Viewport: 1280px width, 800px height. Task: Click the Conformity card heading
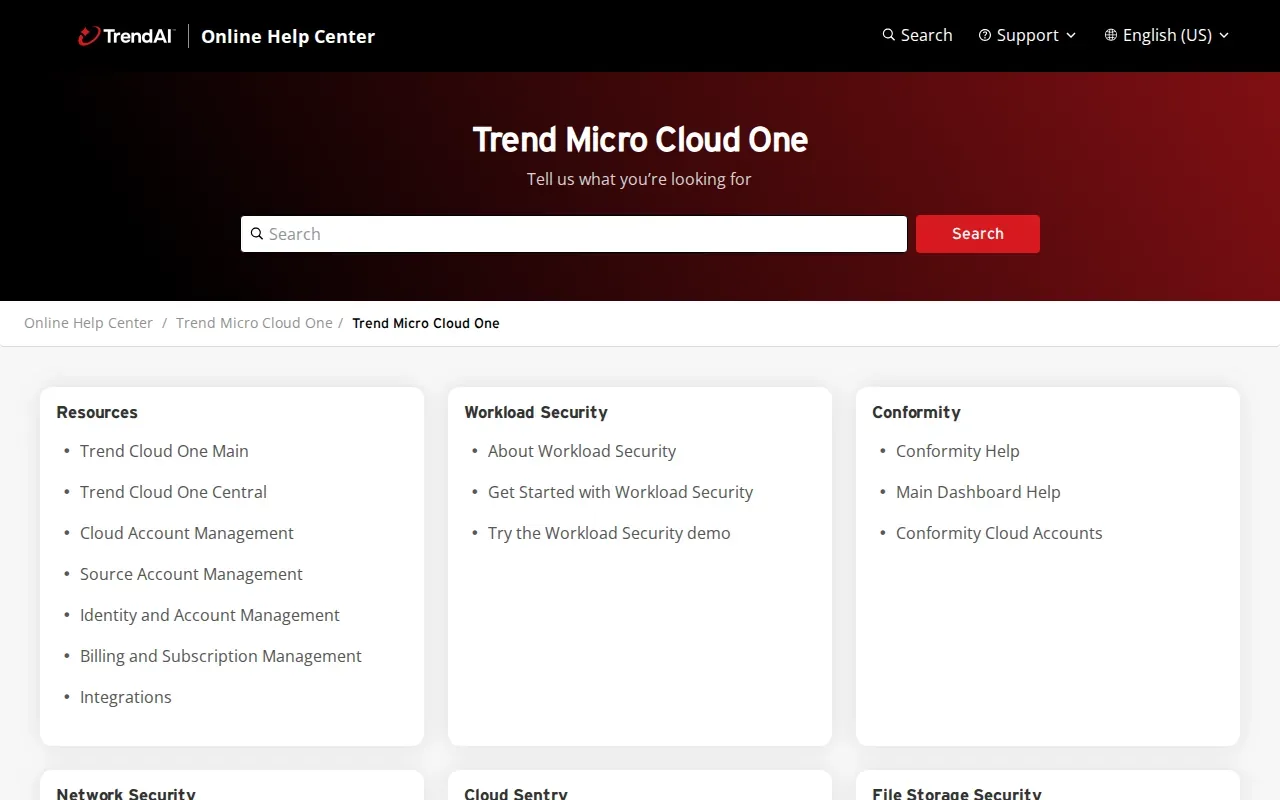pyautogui.click(x=916, y=412)
